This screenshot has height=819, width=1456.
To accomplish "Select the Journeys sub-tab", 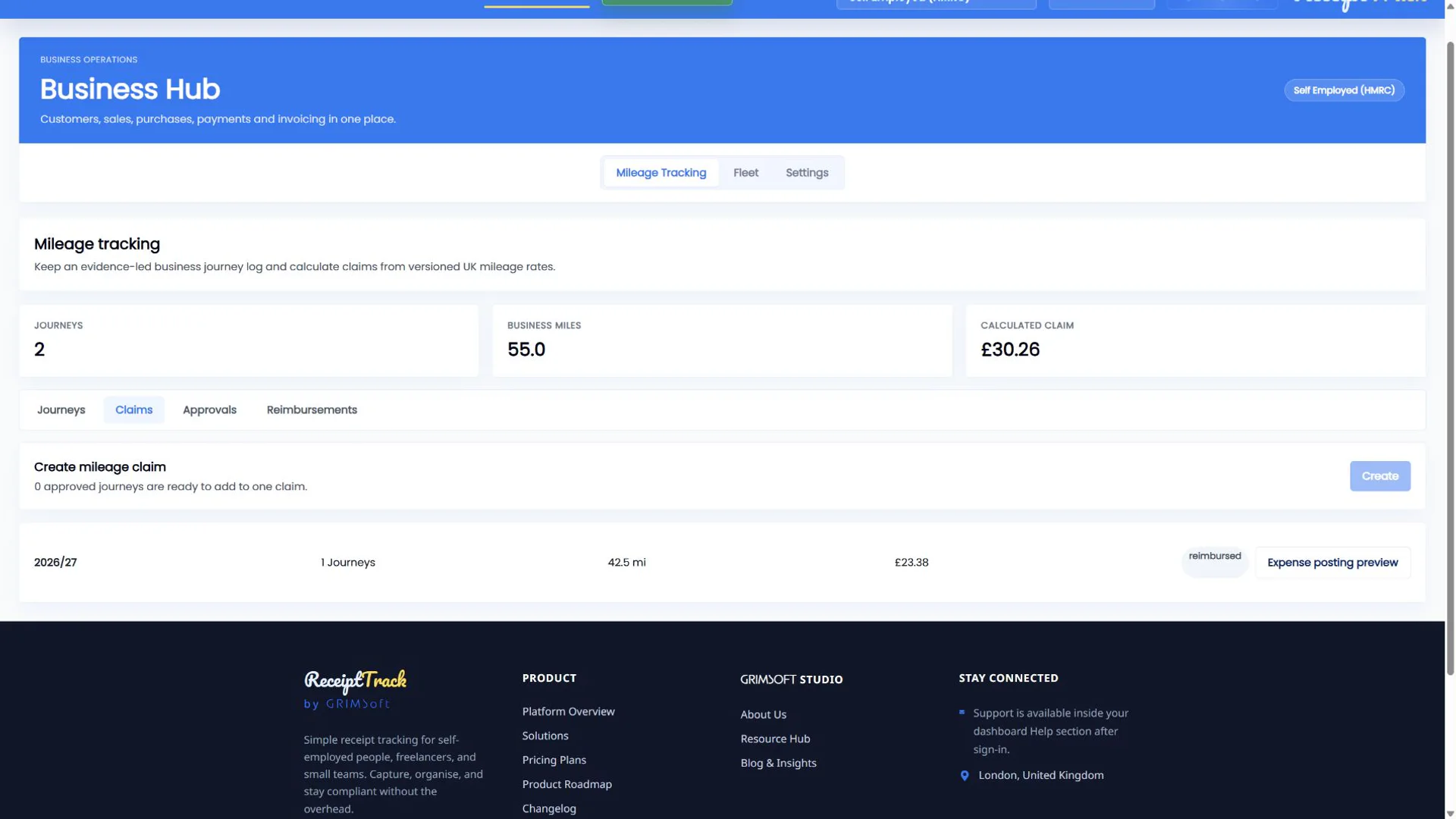I will pos(61,409).
